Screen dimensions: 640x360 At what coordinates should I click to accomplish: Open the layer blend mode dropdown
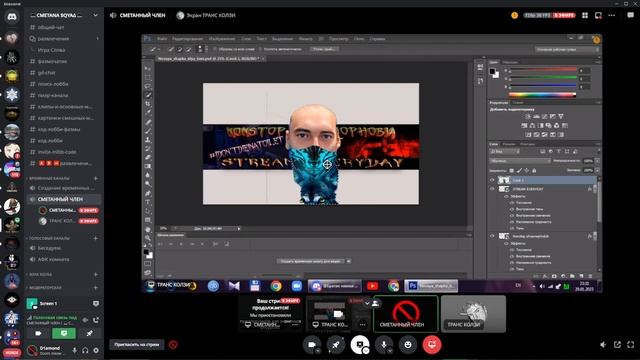point(520,161)
